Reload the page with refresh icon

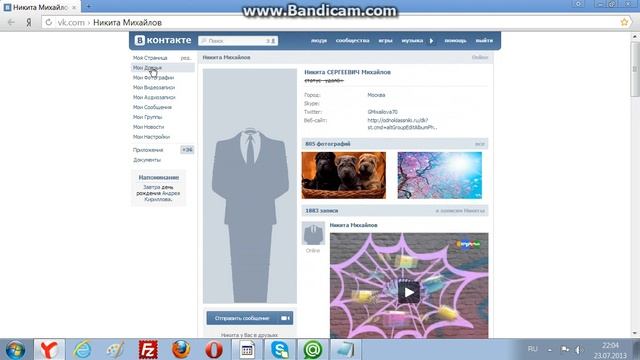click(x=49, y=22)
